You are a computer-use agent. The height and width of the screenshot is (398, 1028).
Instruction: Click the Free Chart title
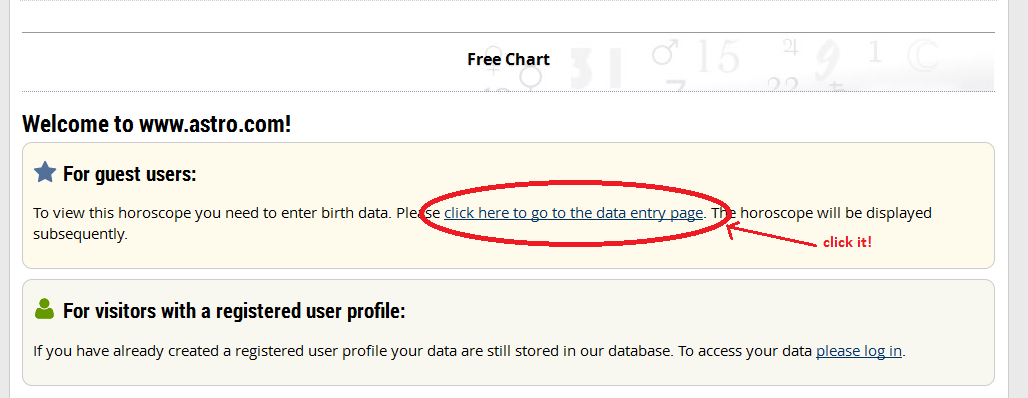[508, 60]
